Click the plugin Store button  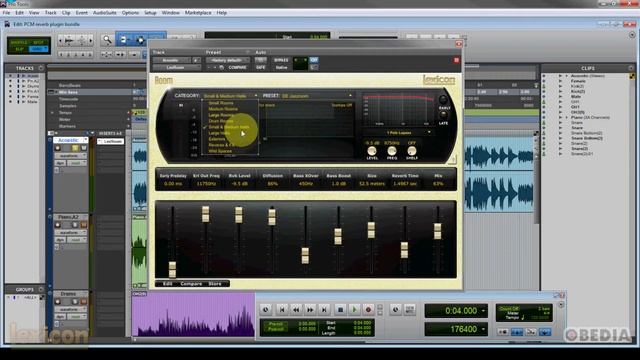click(x=215, y=283)
